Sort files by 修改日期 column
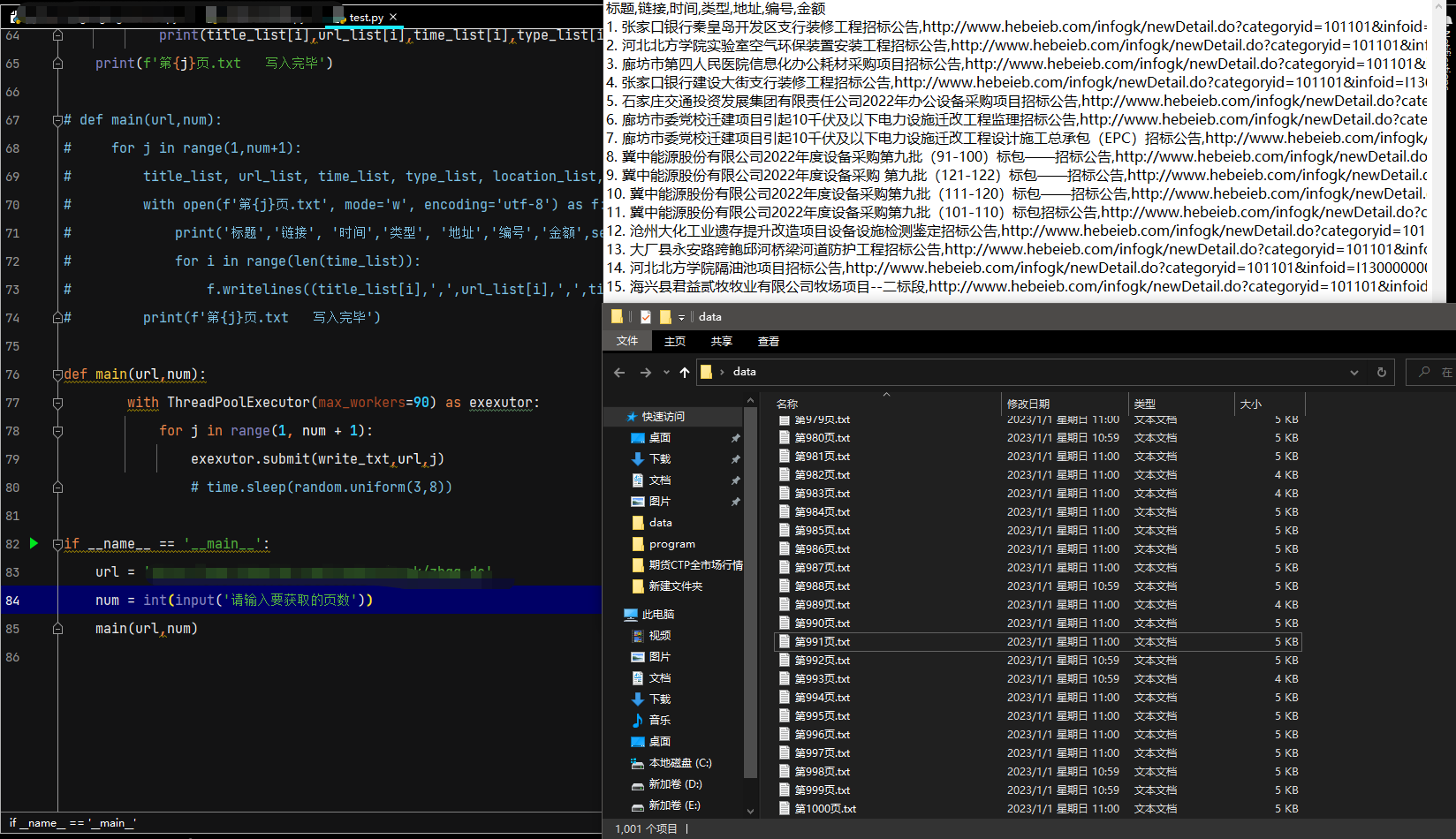The image size is (1456, 839). 1065,404
